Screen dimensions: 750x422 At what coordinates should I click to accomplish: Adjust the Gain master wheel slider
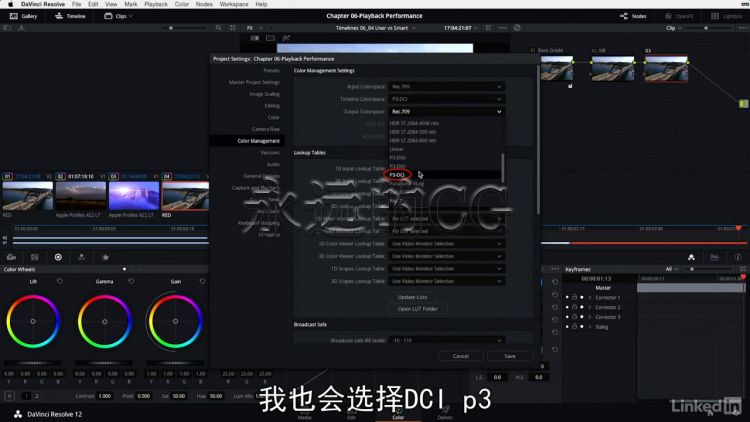(x=176, y=363)
